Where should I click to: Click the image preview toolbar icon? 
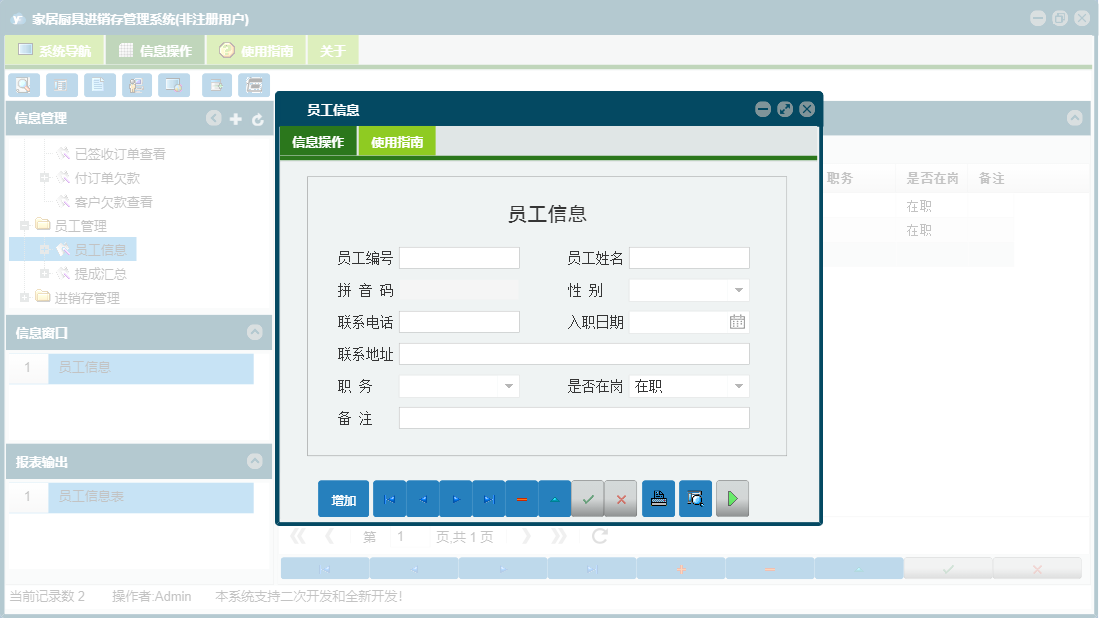[x=173, y=85]
